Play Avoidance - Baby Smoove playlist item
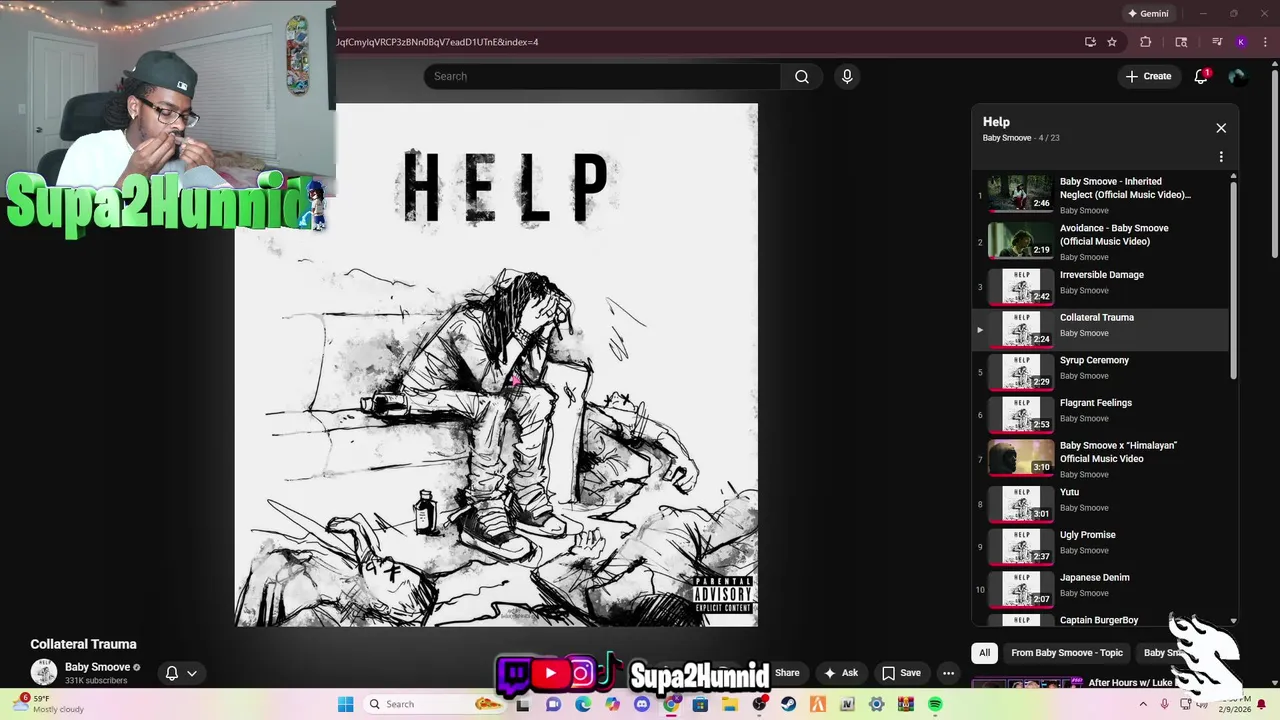Viewport: 1280px width, 720px height. (x=1100, y=241)
